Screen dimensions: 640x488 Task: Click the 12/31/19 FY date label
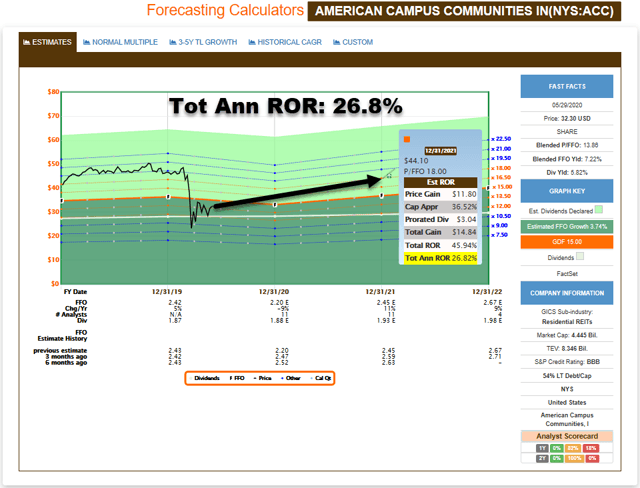(x=167, y=292)
